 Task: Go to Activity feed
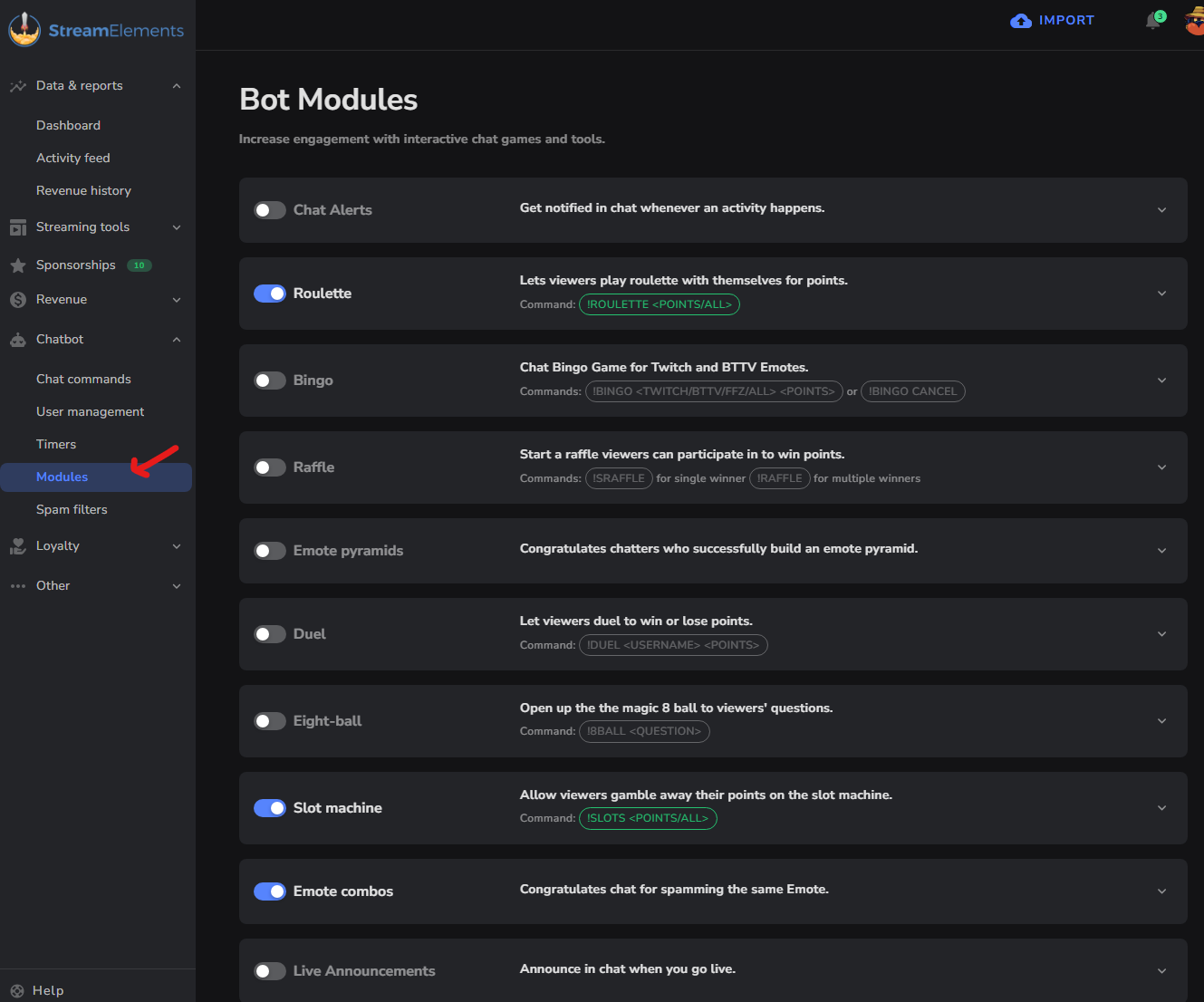[73, 159]
